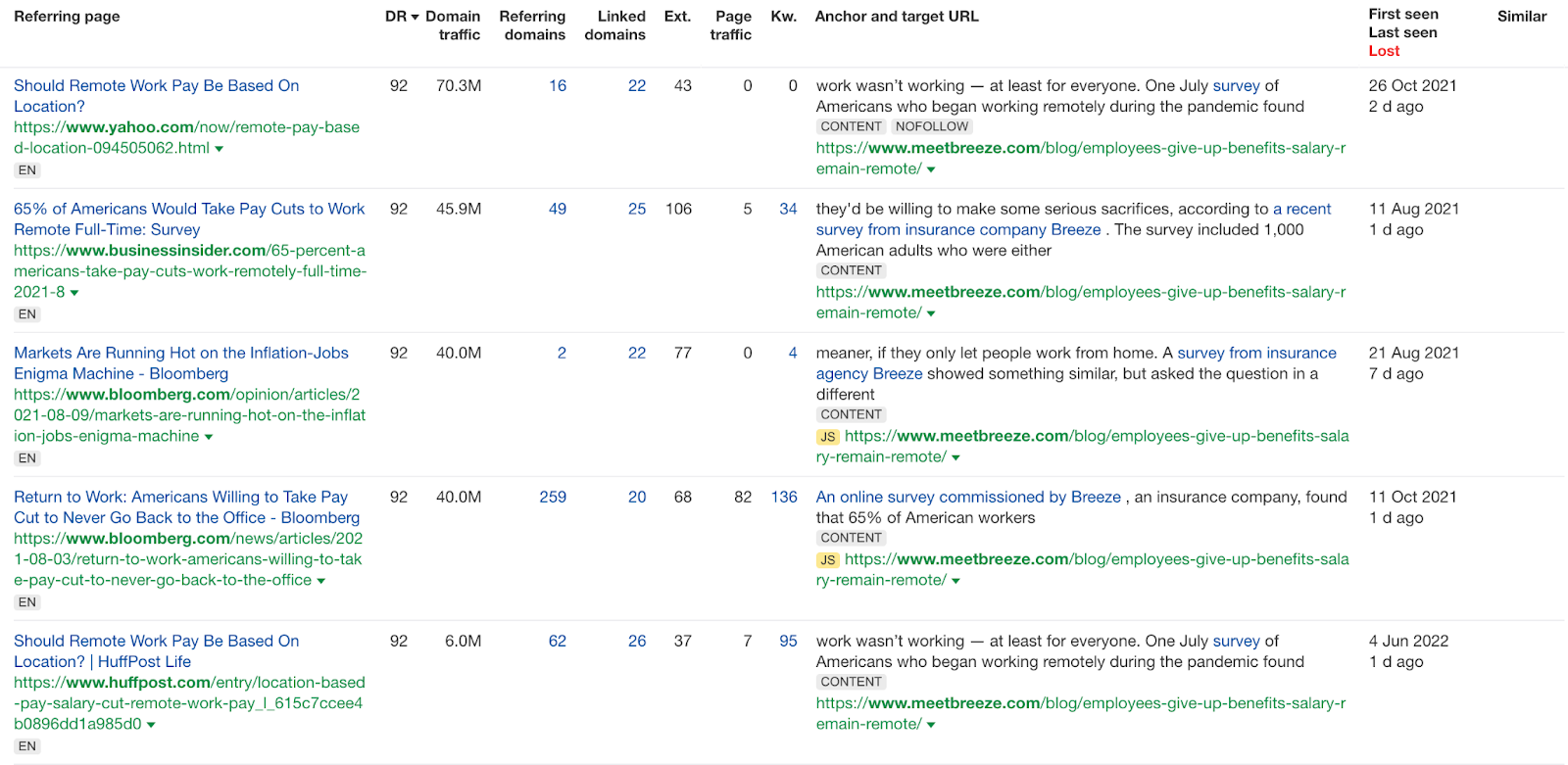Open meetbreeze.com target URL in HuffPost row
This screenshot has width=1568, height=765.
(x=1081, y=714)
